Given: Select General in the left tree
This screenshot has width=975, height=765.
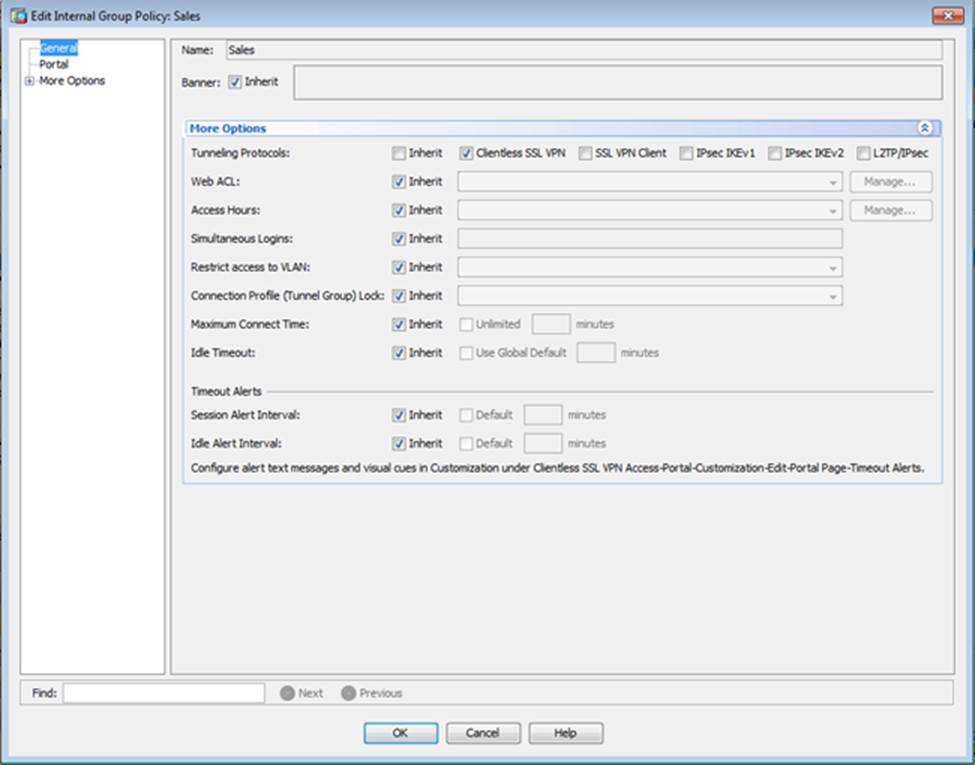Looking at the screenshot, I should coord(58,48).
